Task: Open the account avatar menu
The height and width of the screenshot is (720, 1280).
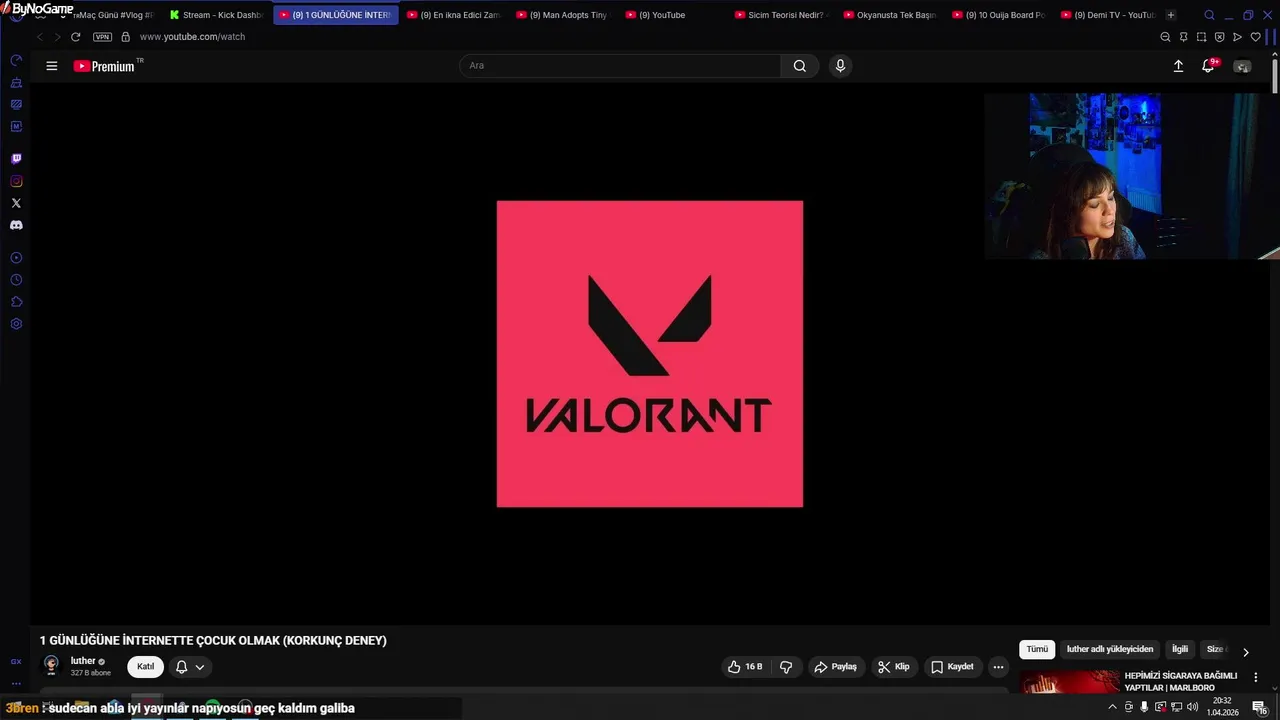Action: pos(1242,66)
